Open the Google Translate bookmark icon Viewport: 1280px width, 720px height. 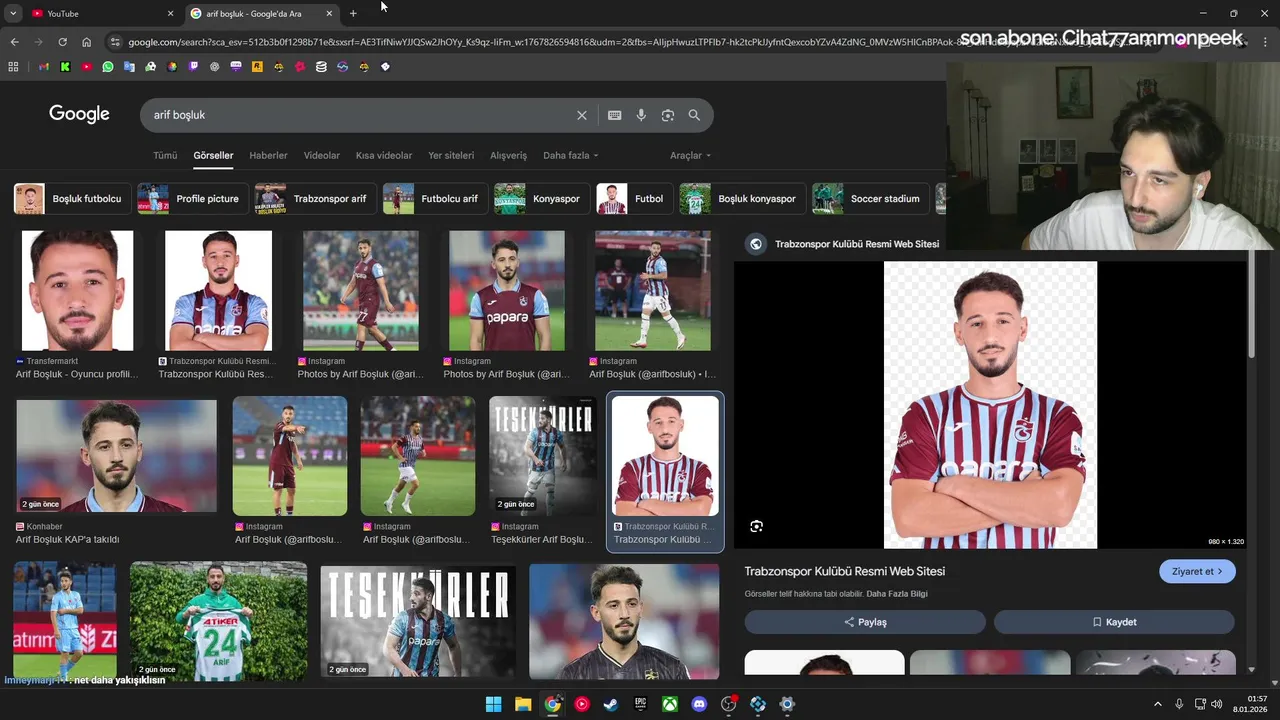point(129,67)
